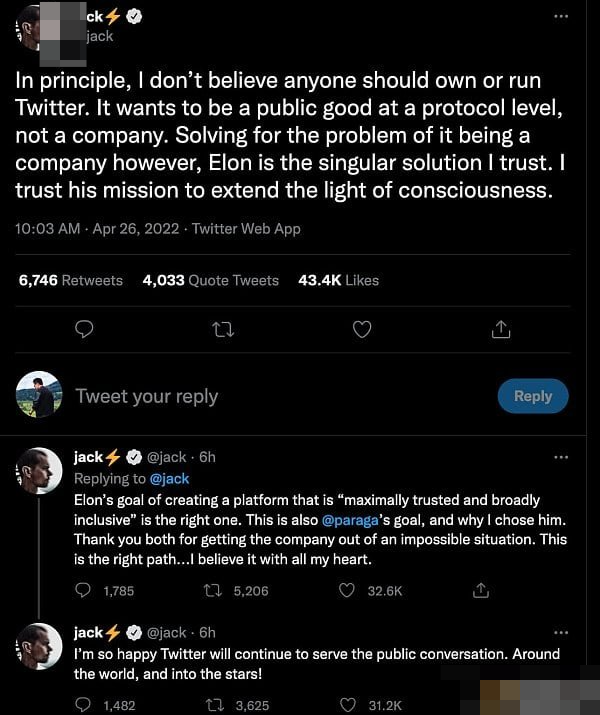Like the last reply with 31.2K likes

347,705
